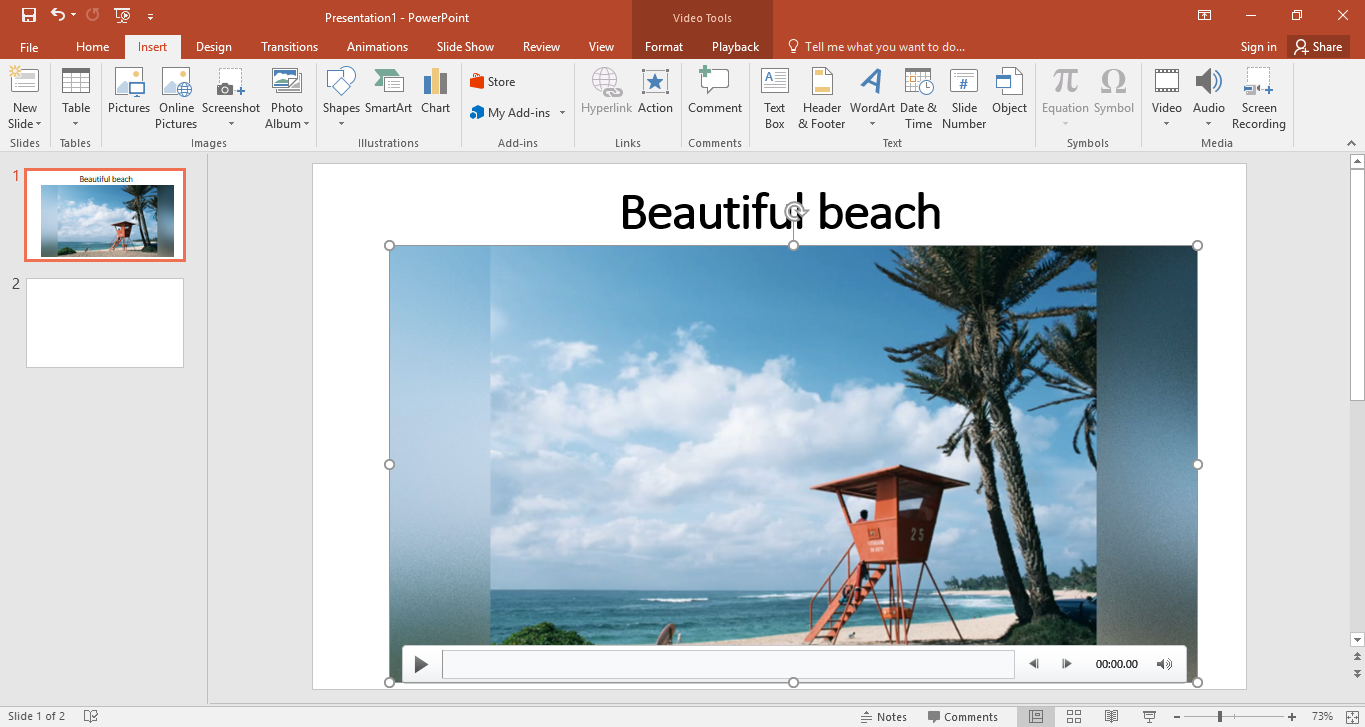Open the Animations ribbon tab
The height and width of the screenshot is (727, 1365).
click(376, 46)
